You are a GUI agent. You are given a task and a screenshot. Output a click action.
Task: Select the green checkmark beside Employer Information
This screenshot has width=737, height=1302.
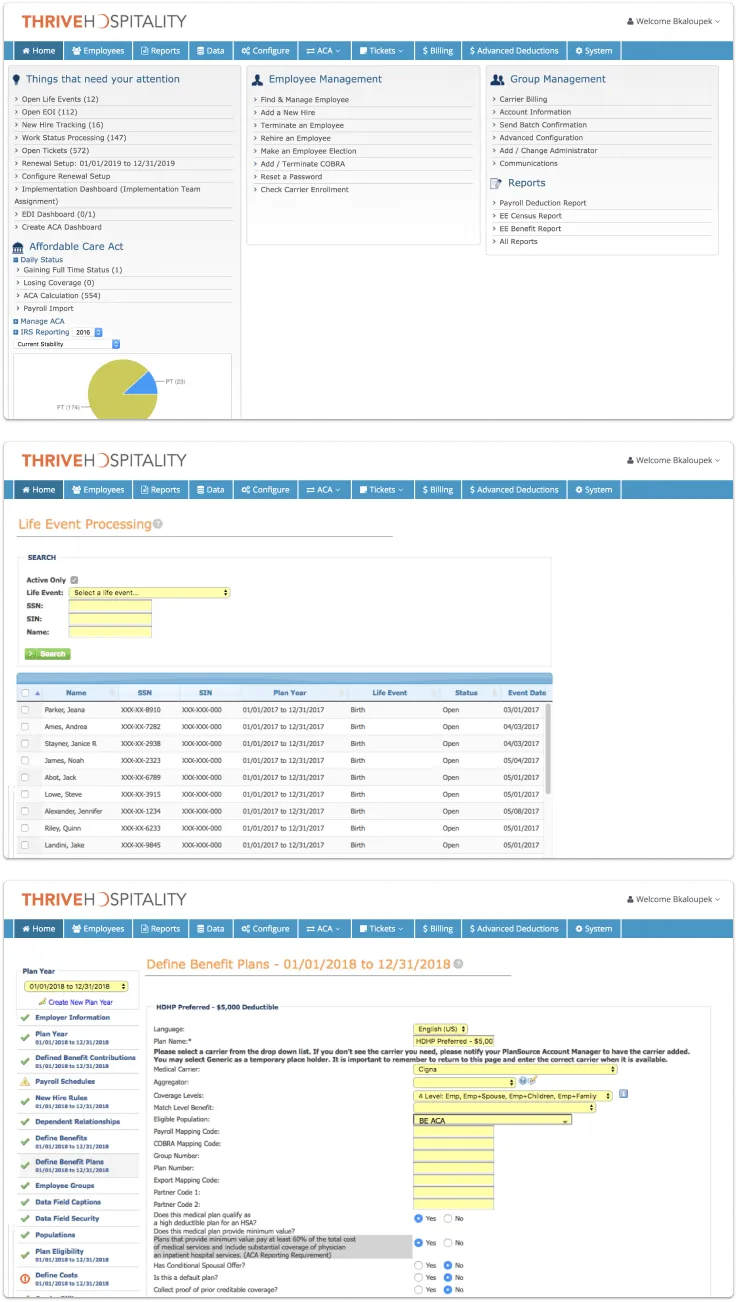pos(25,1018)
